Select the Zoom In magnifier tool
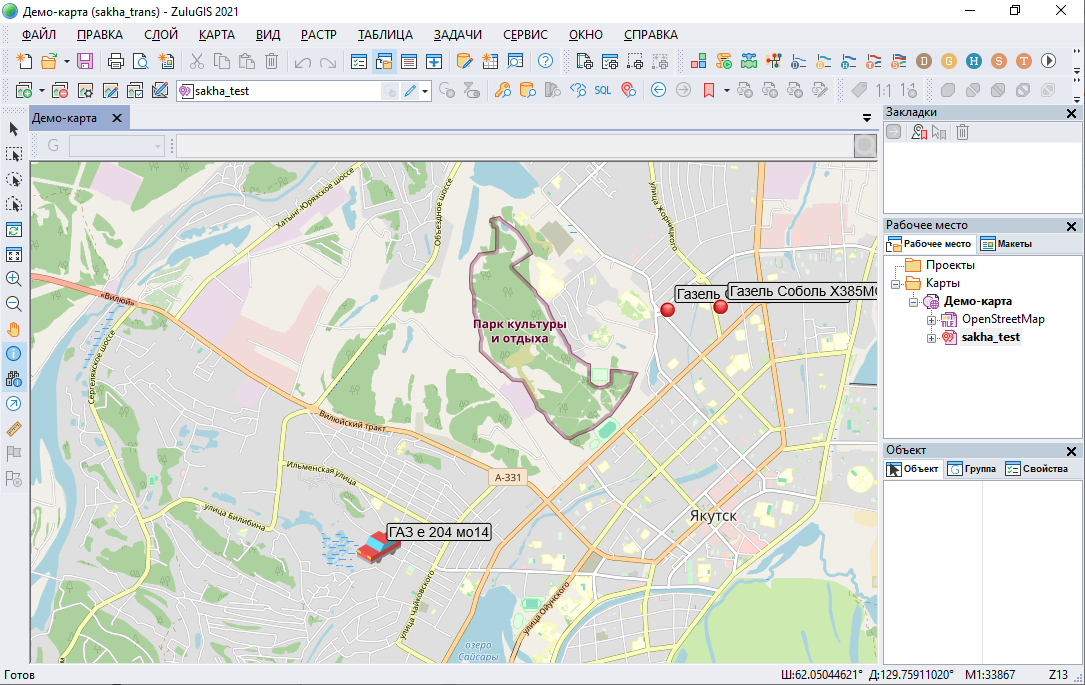1085x685 pixels. [14, 279]
